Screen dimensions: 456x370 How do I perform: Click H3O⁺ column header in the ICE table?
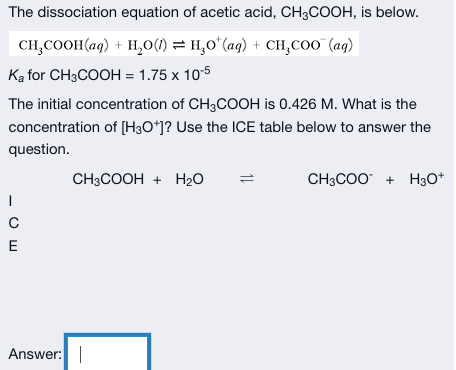[427, 179]
